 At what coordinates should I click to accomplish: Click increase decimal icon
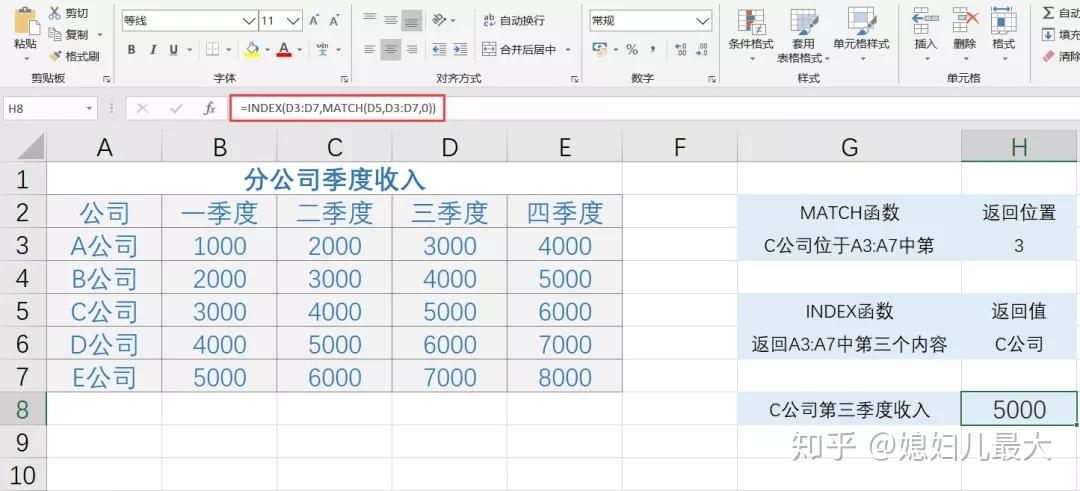[x=681, y=50]
